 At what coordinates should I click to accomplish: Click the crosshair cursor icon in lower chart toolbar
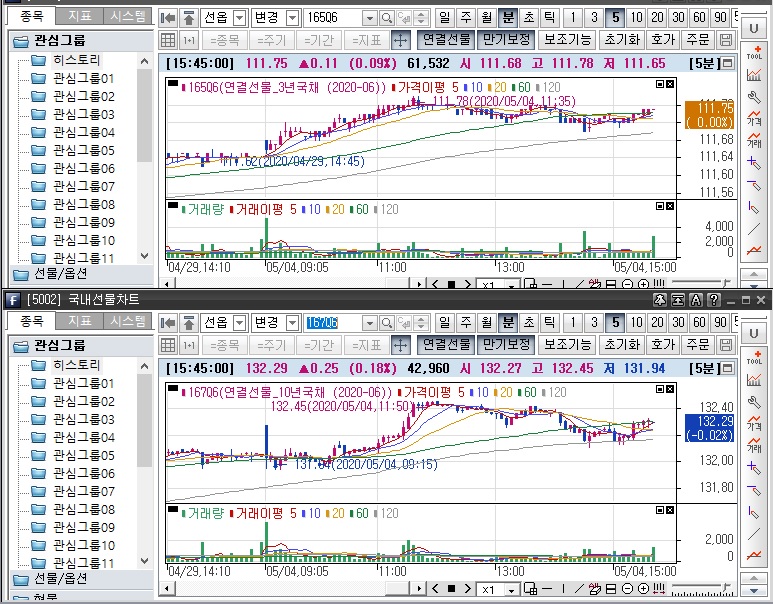(400, 345)
